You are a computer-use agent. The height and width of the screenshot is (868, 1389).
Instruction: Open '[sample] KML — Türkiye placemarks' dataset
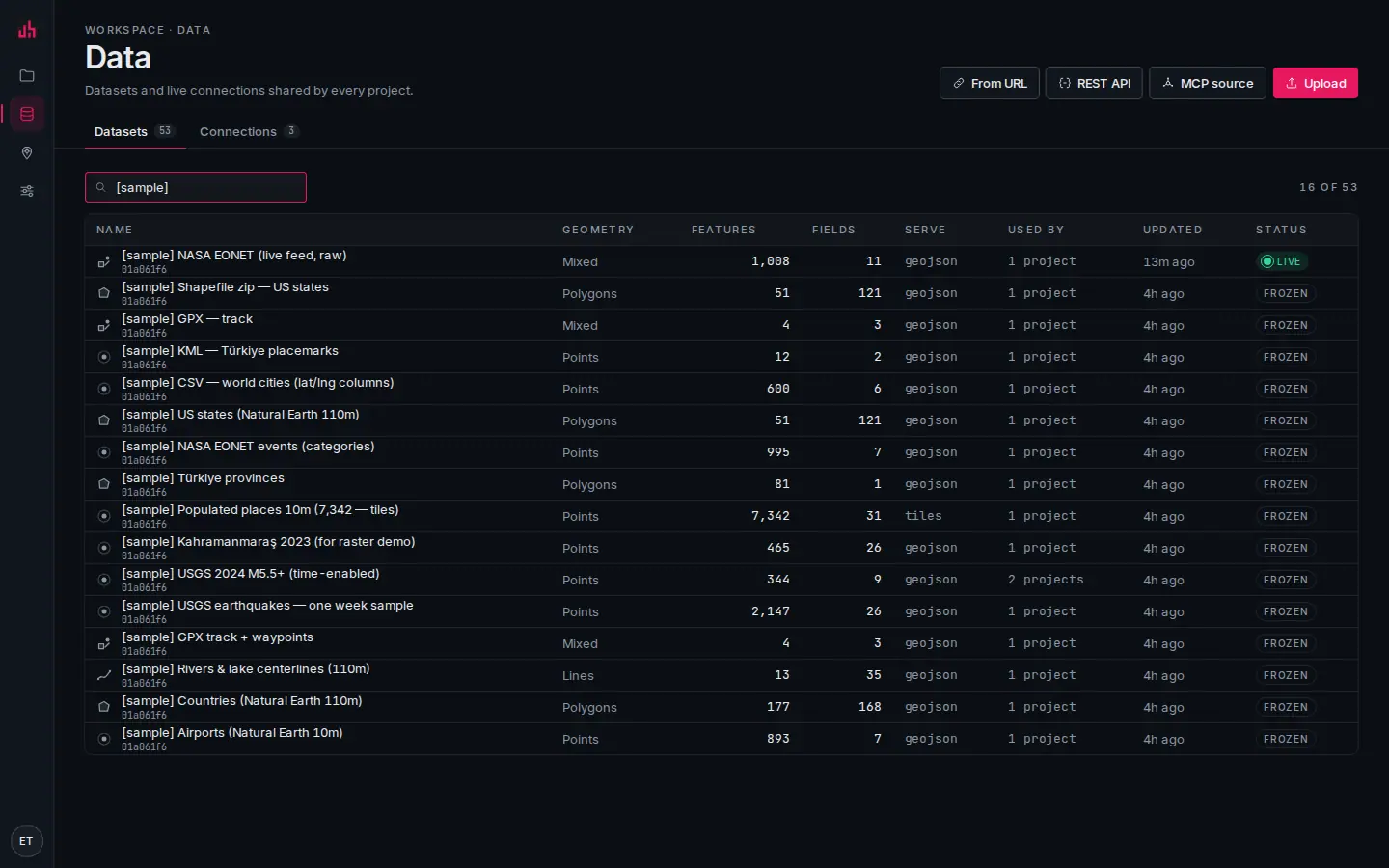(230, 351)
